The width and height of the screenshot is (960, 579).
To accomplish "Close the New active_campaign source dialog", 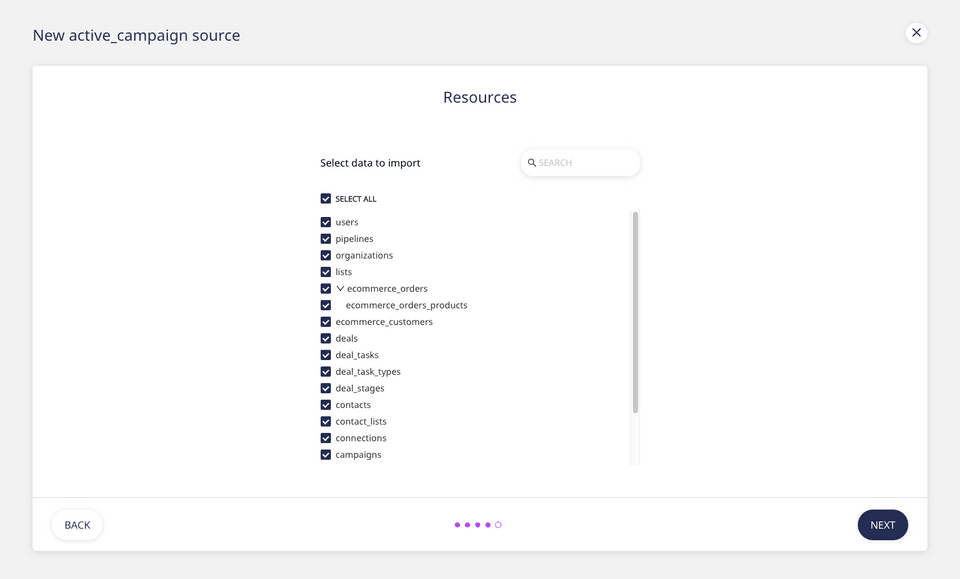I will (916, 32).
